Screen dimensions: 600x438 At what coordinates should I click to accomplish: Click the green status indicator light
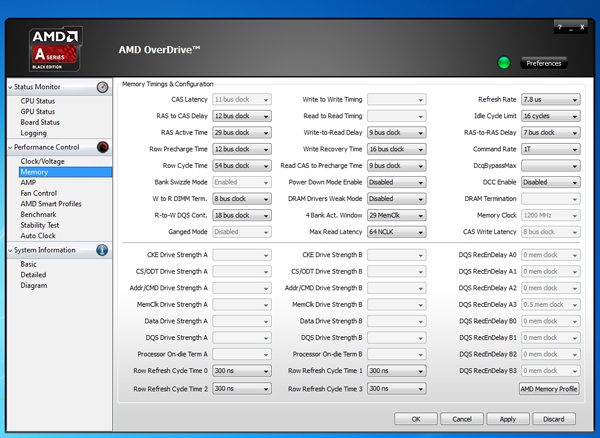(504, 63)
